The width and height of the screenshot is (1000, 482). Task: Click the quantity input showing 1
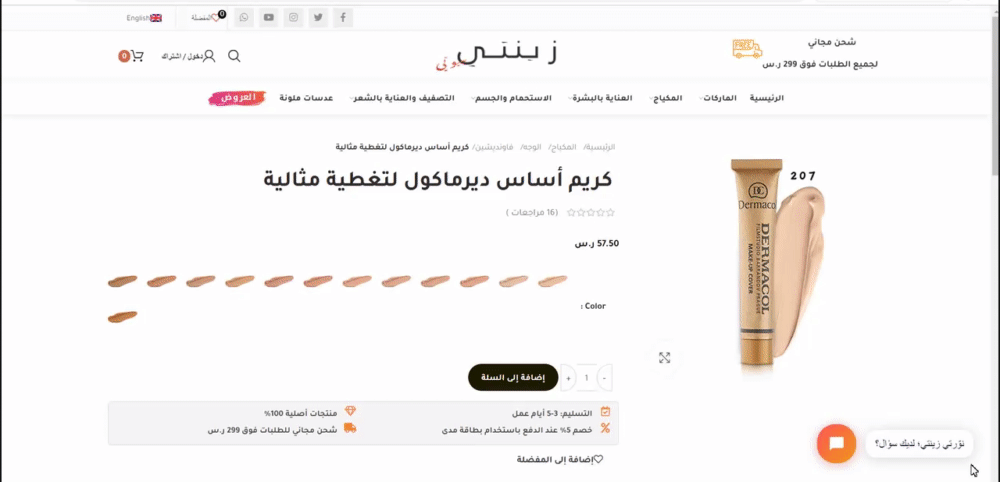point(586,379)
